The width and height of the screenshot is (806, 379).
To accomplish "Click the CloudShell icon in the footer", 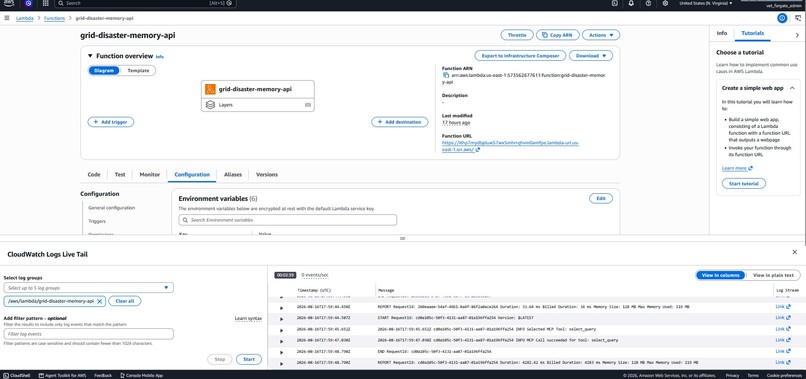I will 6,375.
